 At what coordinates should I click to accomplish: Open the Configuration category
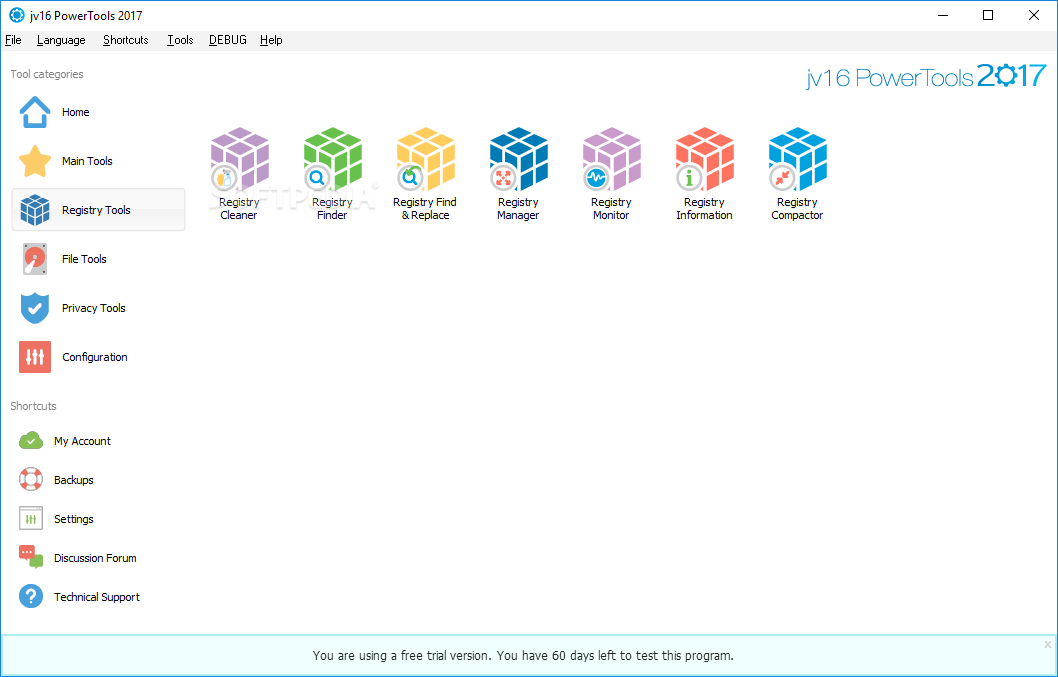pos(99,357)
